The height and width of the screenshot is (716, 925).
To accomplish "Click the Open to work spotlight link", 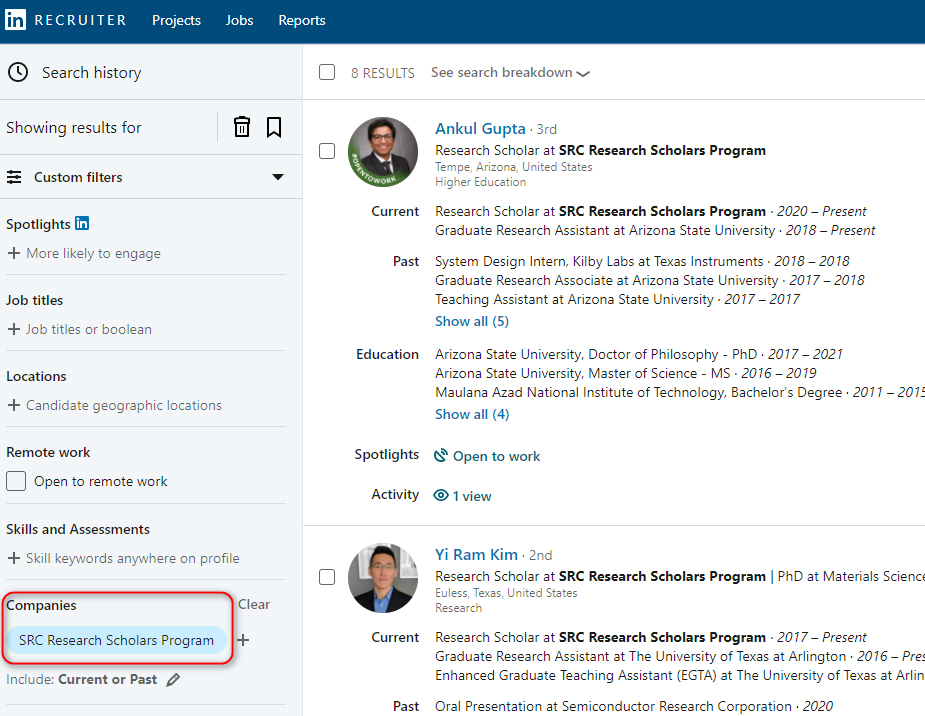I will 496,456.
